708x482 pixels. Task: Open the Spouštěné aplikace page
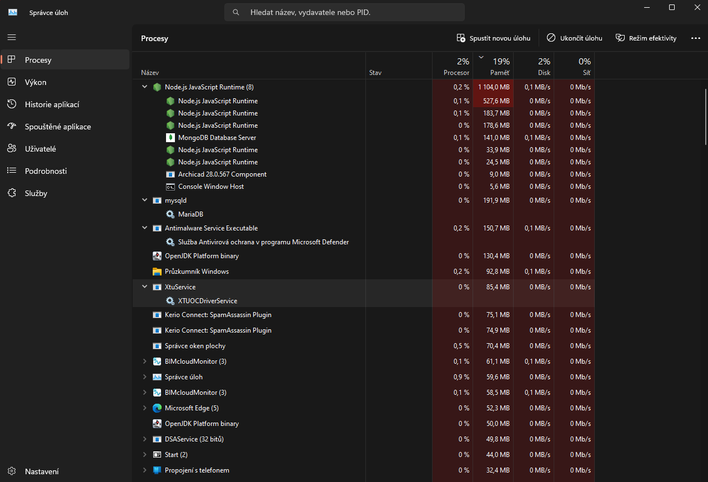(x=65, y=126)
